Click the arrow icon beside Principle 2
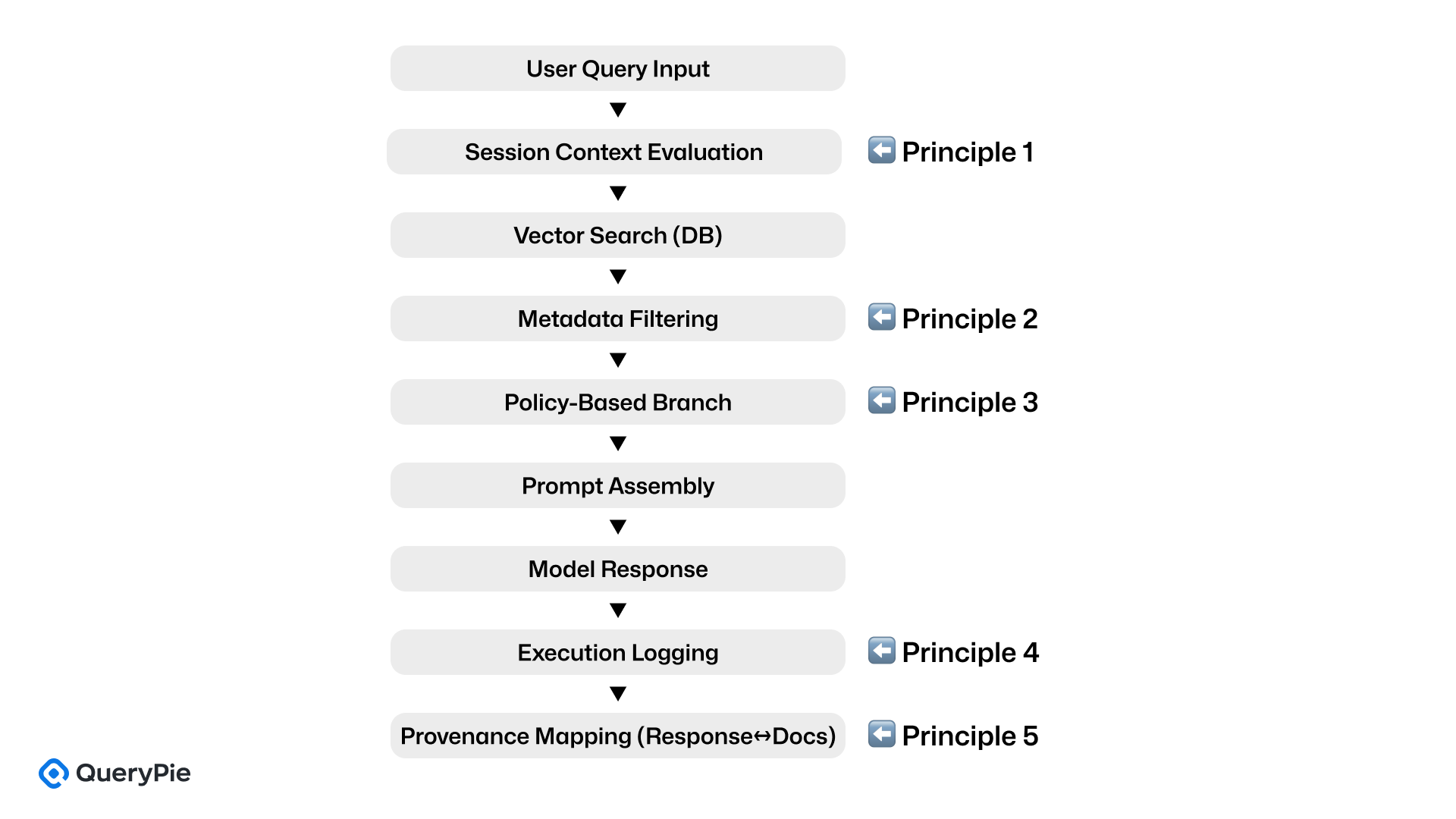This screenshot has height=819, width=1456. coord(881,317)
